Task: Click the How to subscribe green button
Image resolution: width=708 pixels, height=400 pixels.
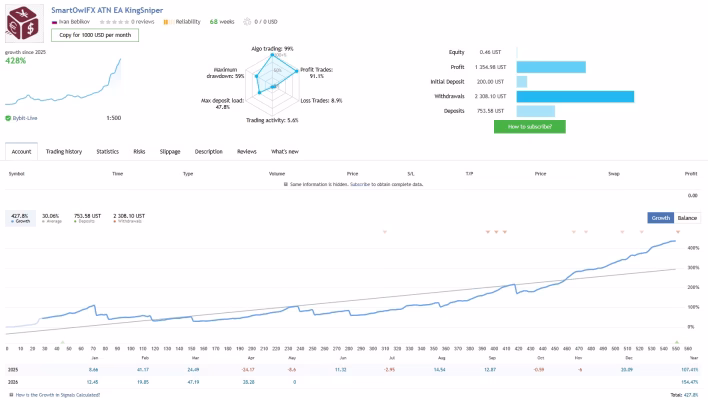Action: [x=530, y=126]
